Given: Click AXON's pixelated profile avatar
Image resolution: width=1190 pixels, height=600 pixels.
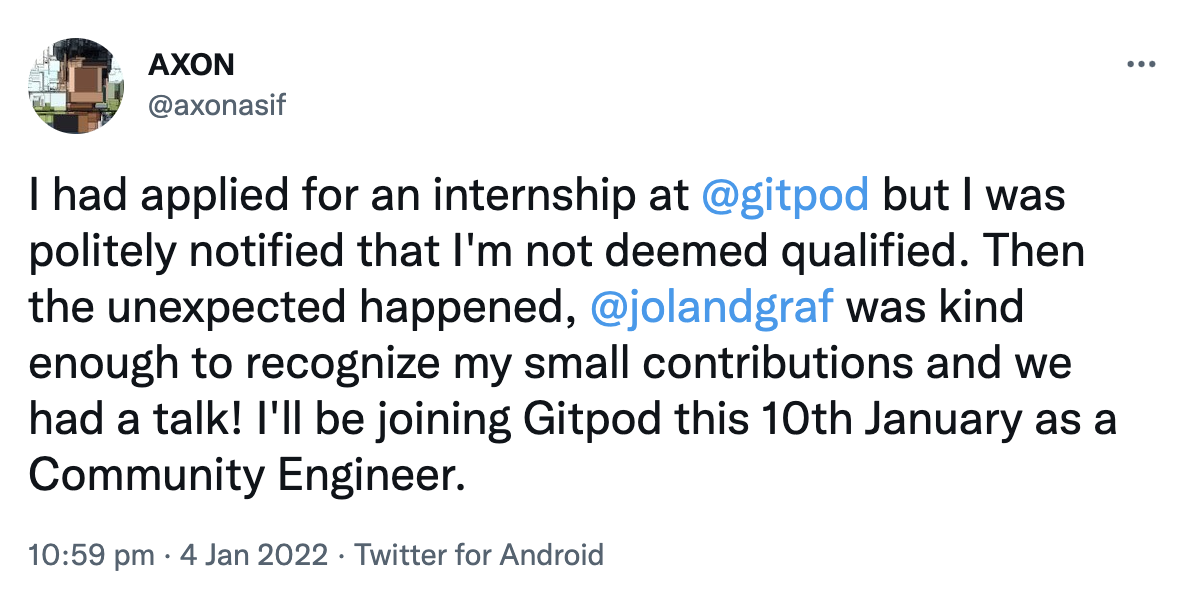Looking at the screenshot, I should click(70, 85).
